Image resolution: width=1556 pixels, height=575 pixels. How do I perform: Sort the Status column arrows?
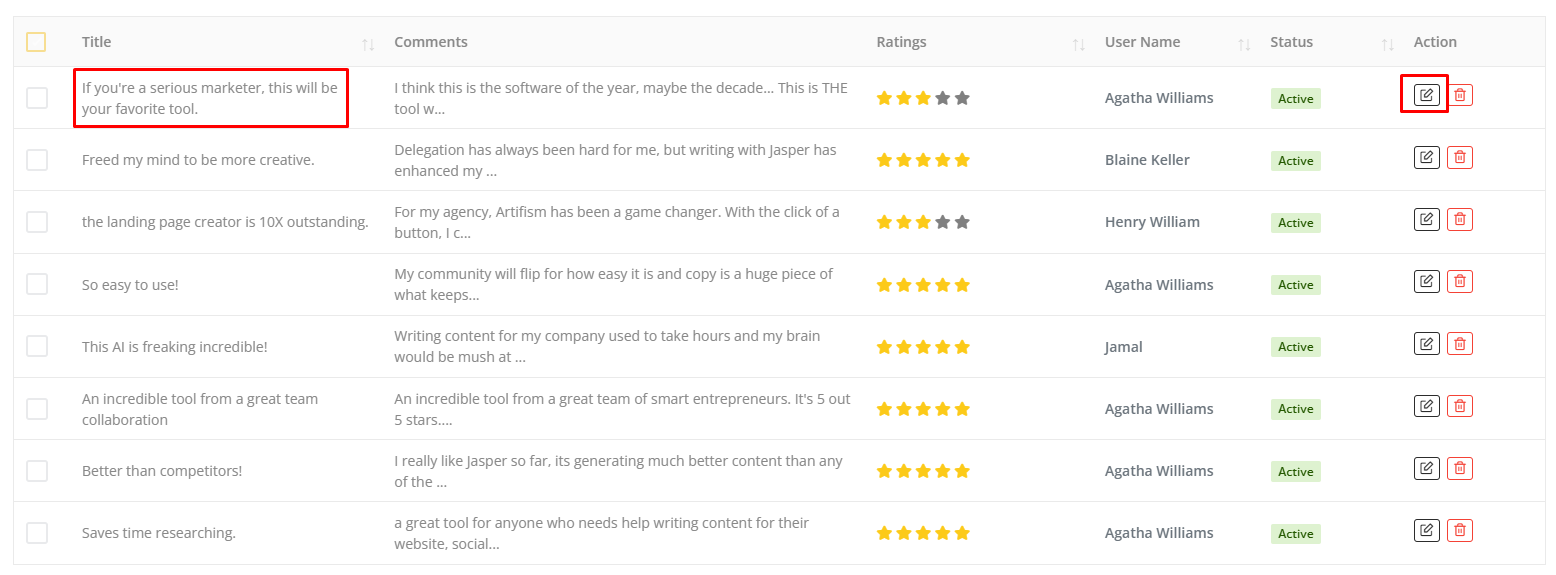coord(1387,44)
